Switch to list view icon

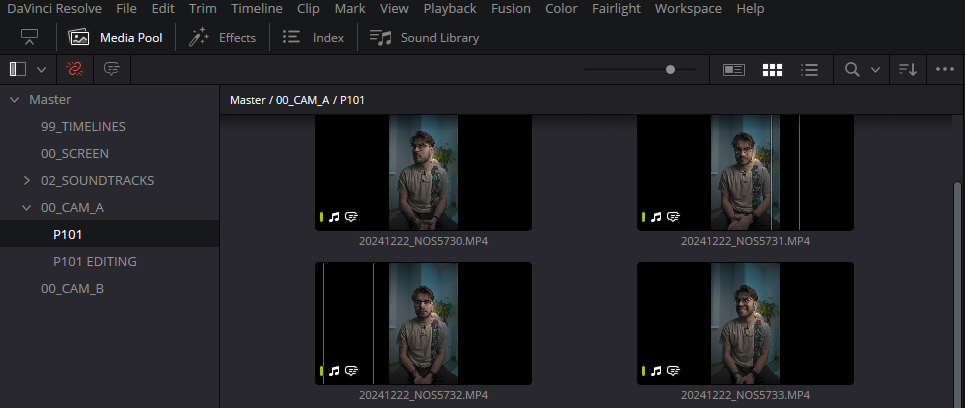click(x=809, y=70)
